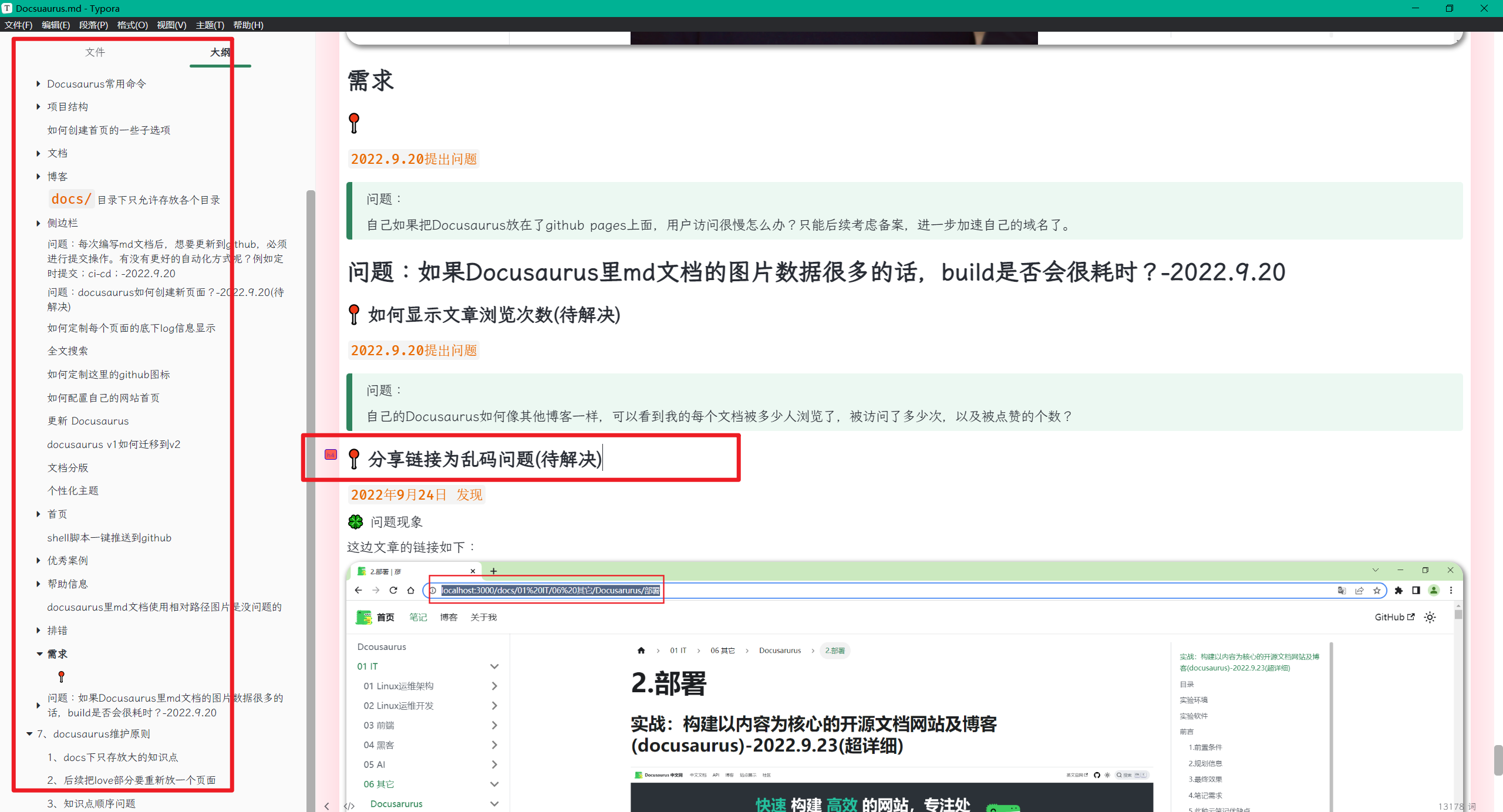Click the Docusaurus dinosaur logo in embedded page

click(x=364, y=617)
